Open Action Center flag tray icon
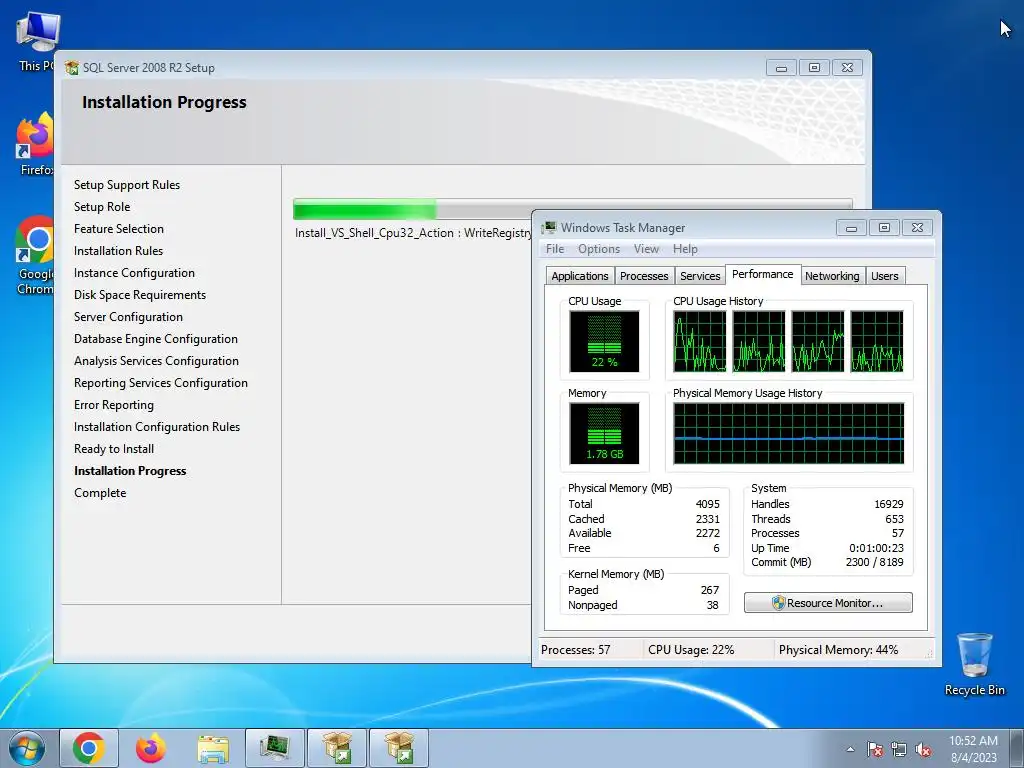Viewport: 1024px width, 768px height. coord(875,750)
